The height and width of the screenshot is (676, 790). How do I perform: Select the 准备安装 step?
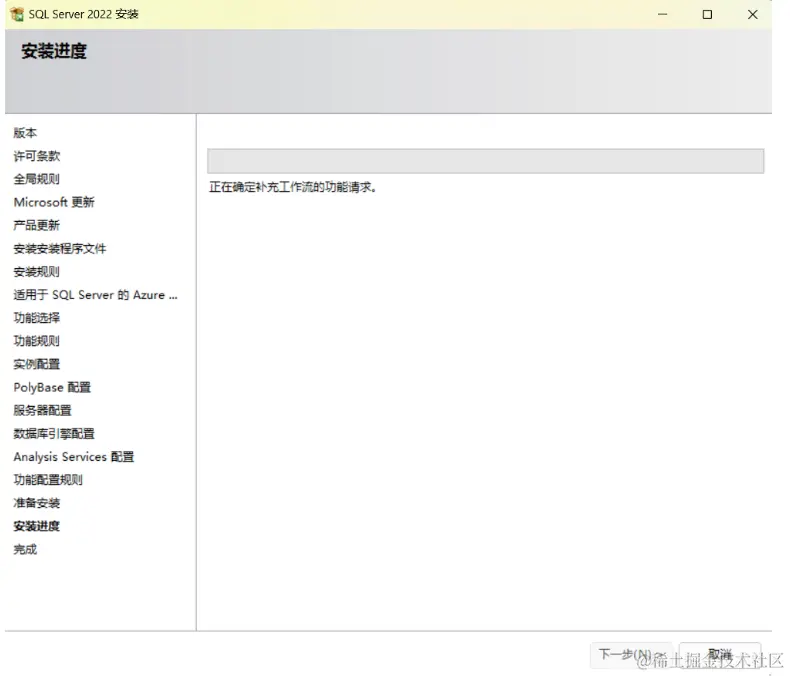tap(37, 503)
